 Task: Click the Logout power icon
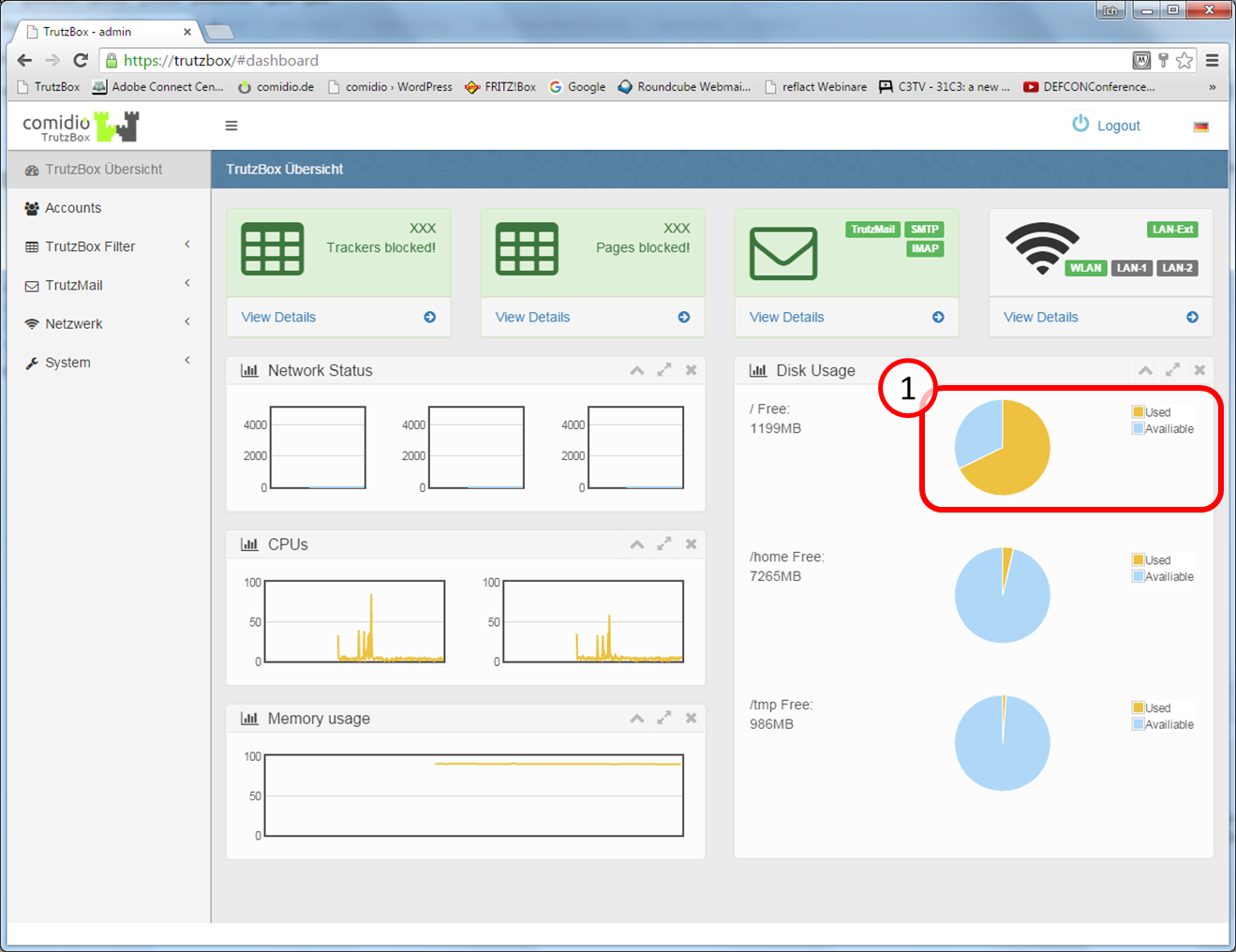[1080, 124]
